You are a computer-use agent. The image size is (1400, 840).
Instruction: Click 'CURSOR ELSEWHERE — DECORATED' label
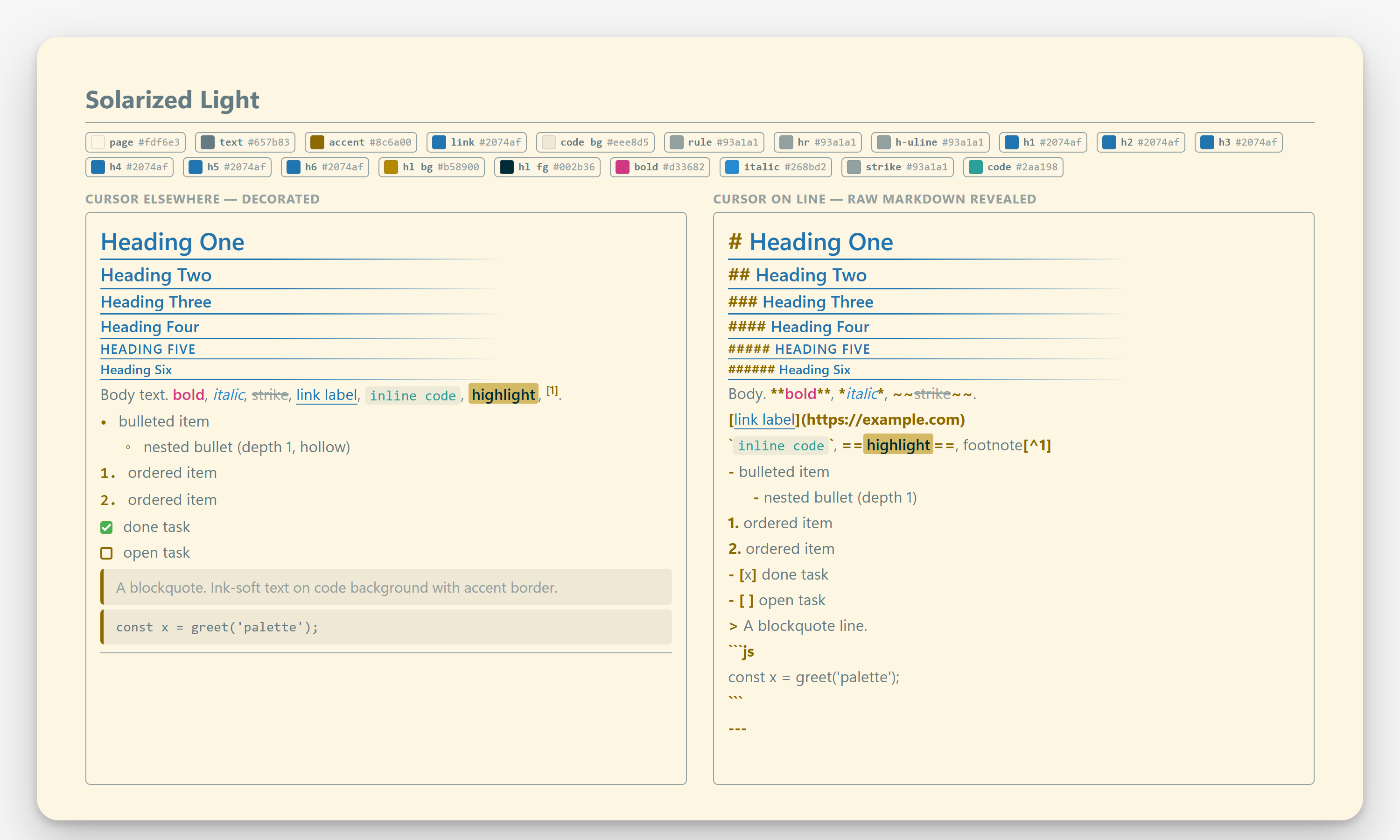(x=203, y=199)
